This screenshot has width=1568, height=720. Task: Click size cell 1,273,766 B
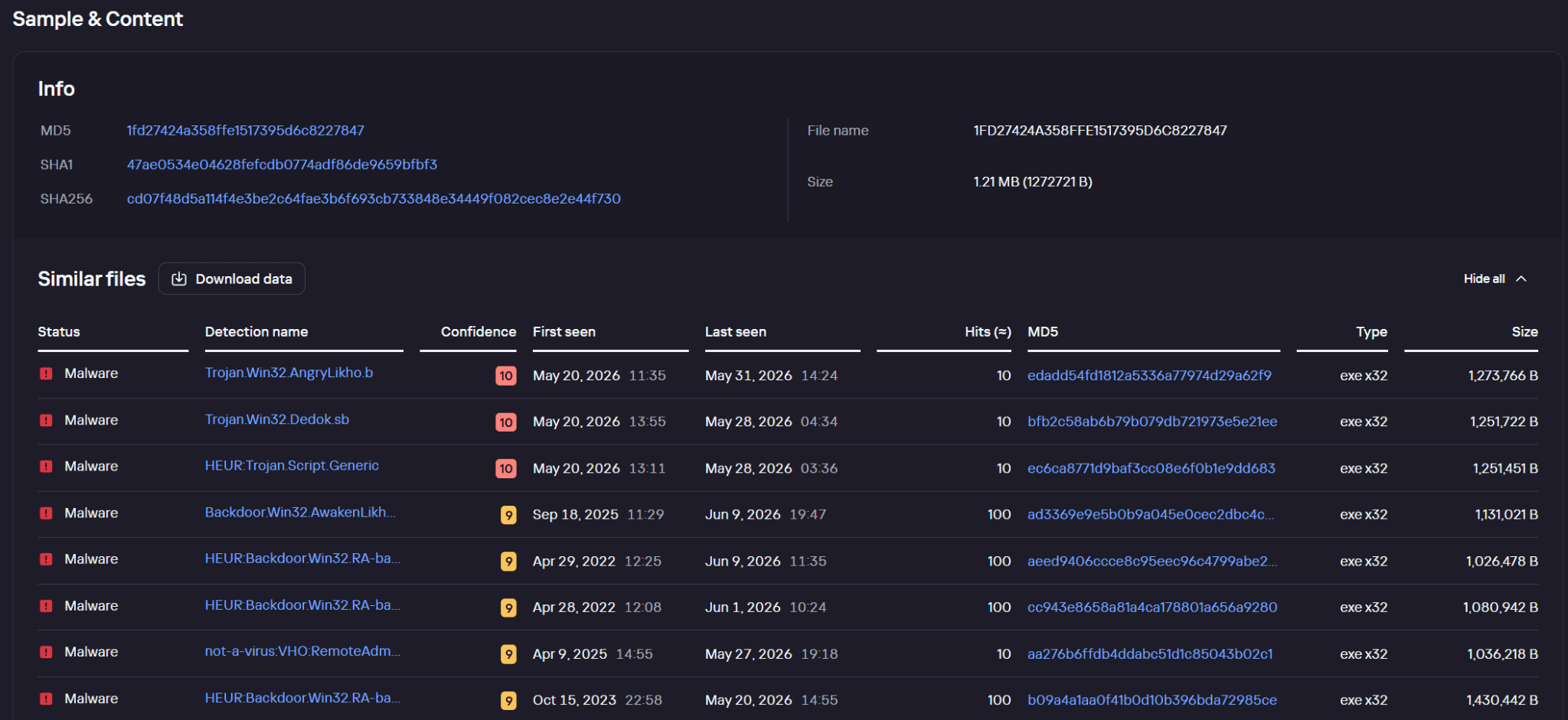1503,376
